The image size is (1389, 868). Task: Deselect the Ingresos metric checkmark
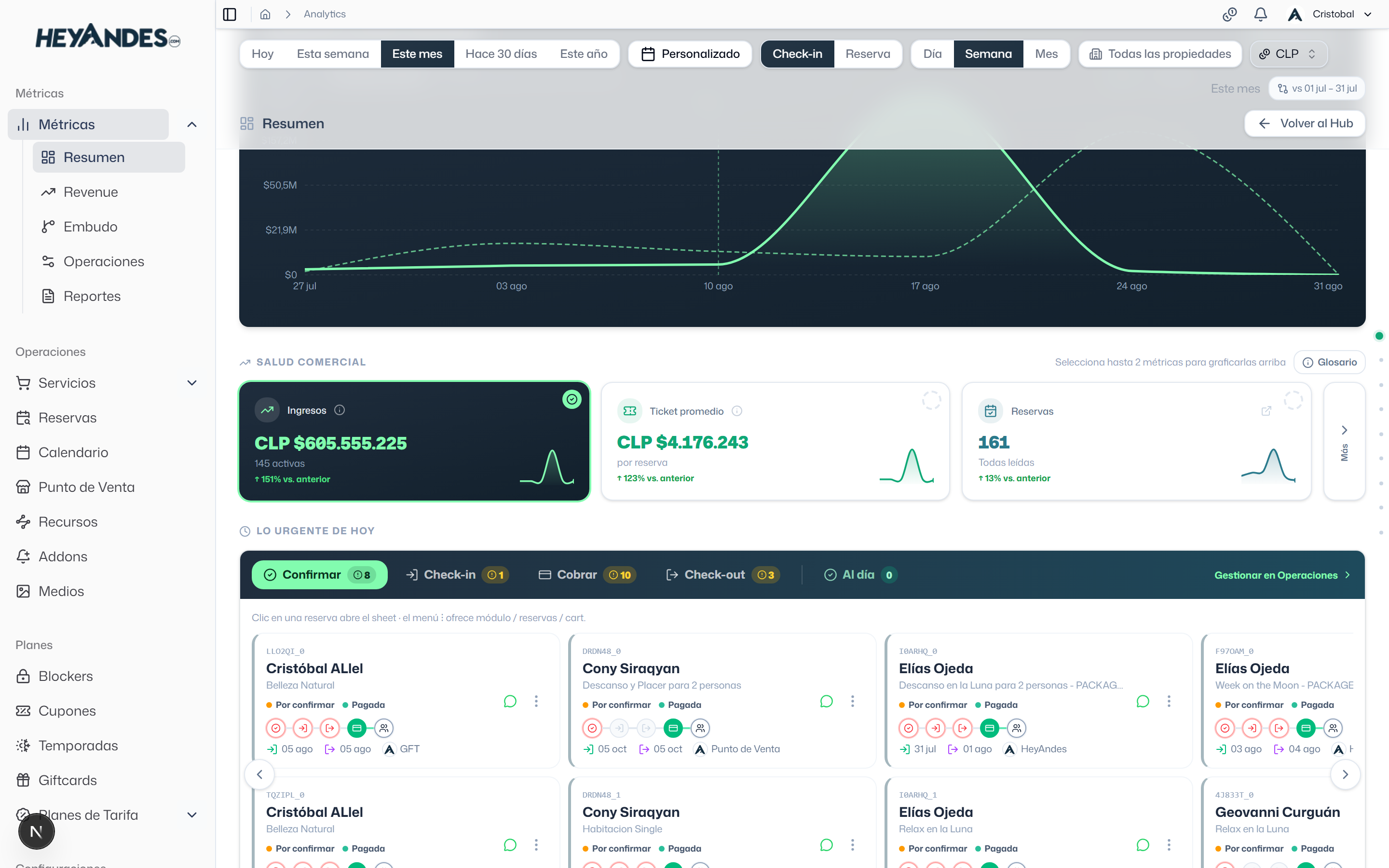(x=572, y=399)
